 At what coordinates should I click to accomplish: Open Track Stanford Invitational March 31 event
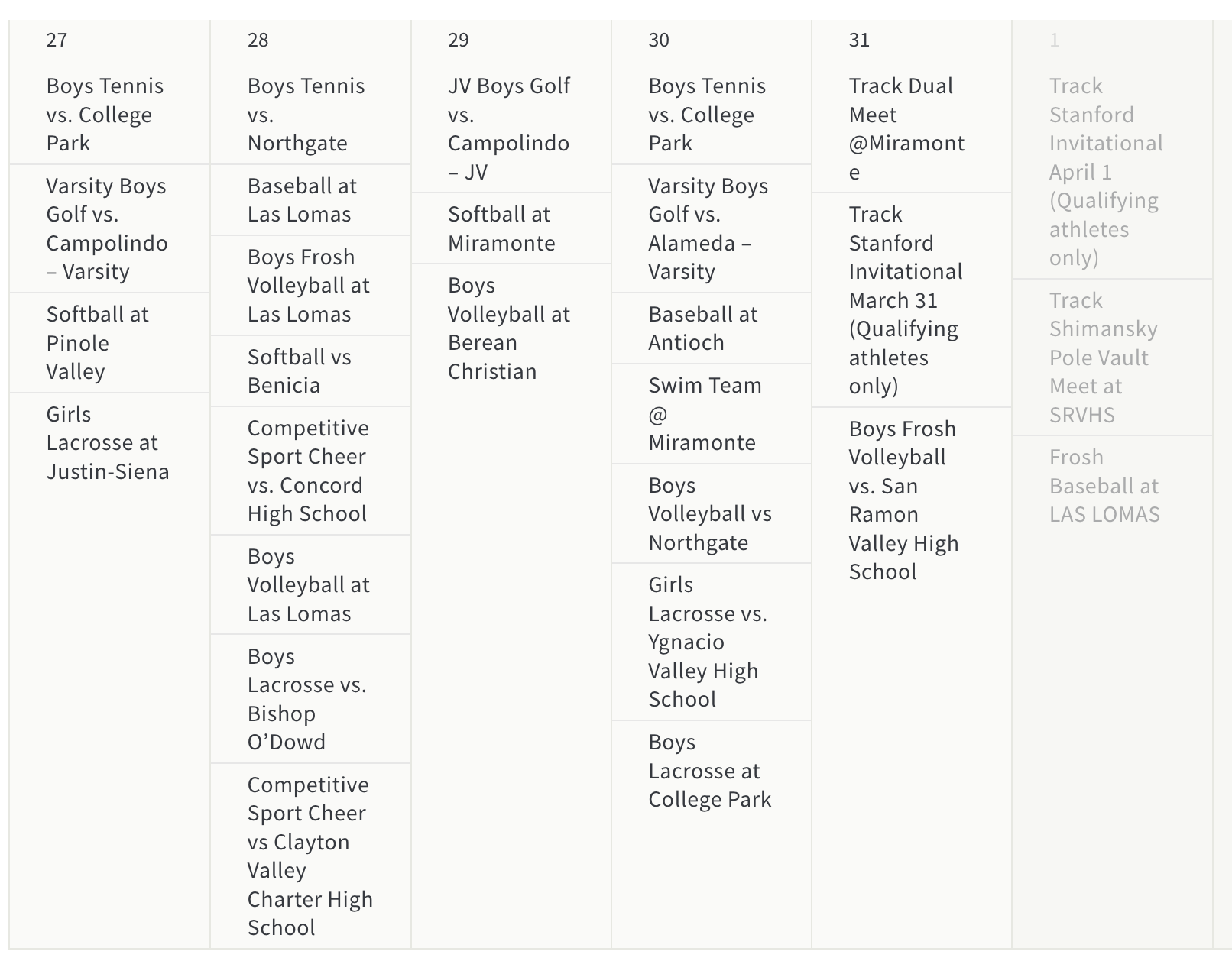tap(906, 300)
